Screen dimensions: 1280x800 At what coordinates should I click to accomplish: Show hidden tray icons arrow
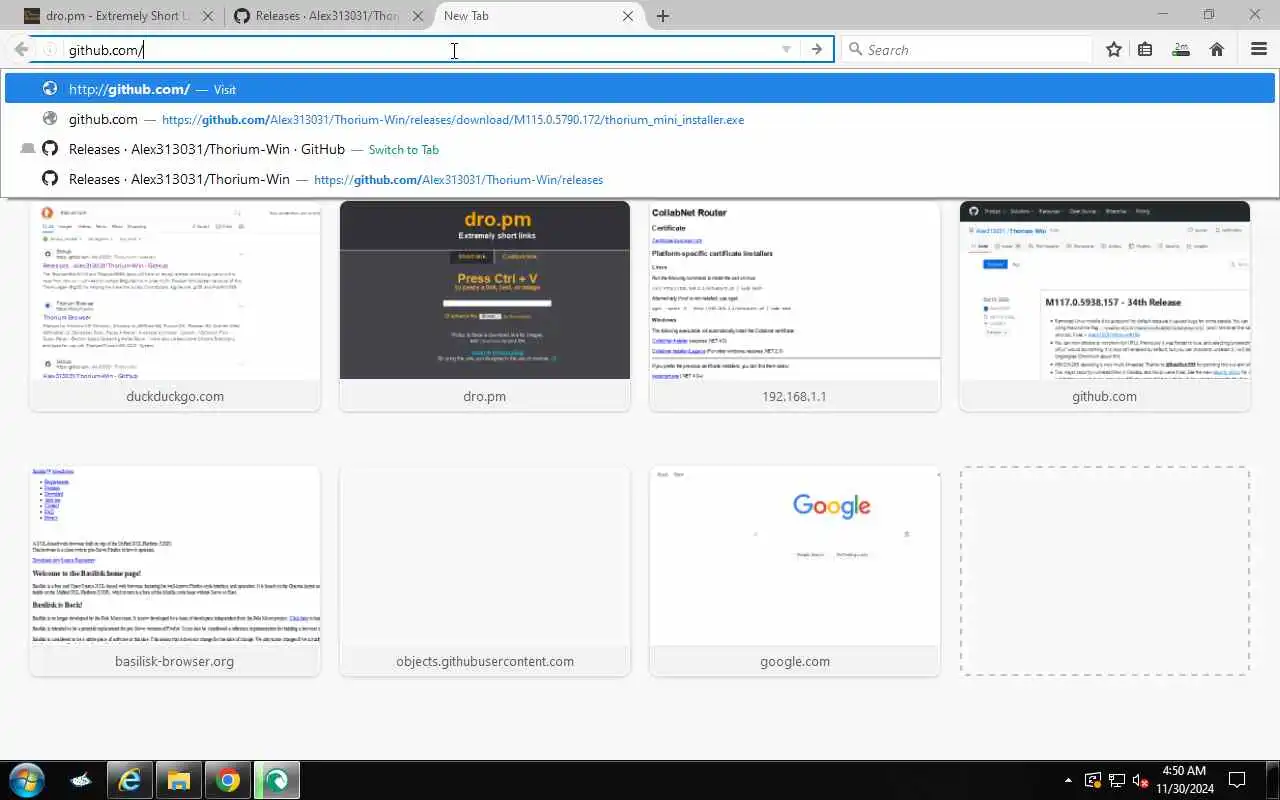click(1068, 780)
